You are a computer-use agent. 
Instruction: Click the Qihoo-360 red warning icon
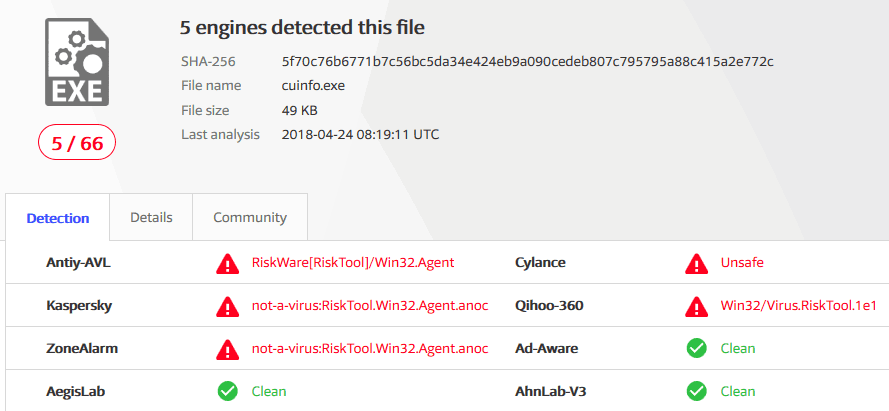[697, 307]
